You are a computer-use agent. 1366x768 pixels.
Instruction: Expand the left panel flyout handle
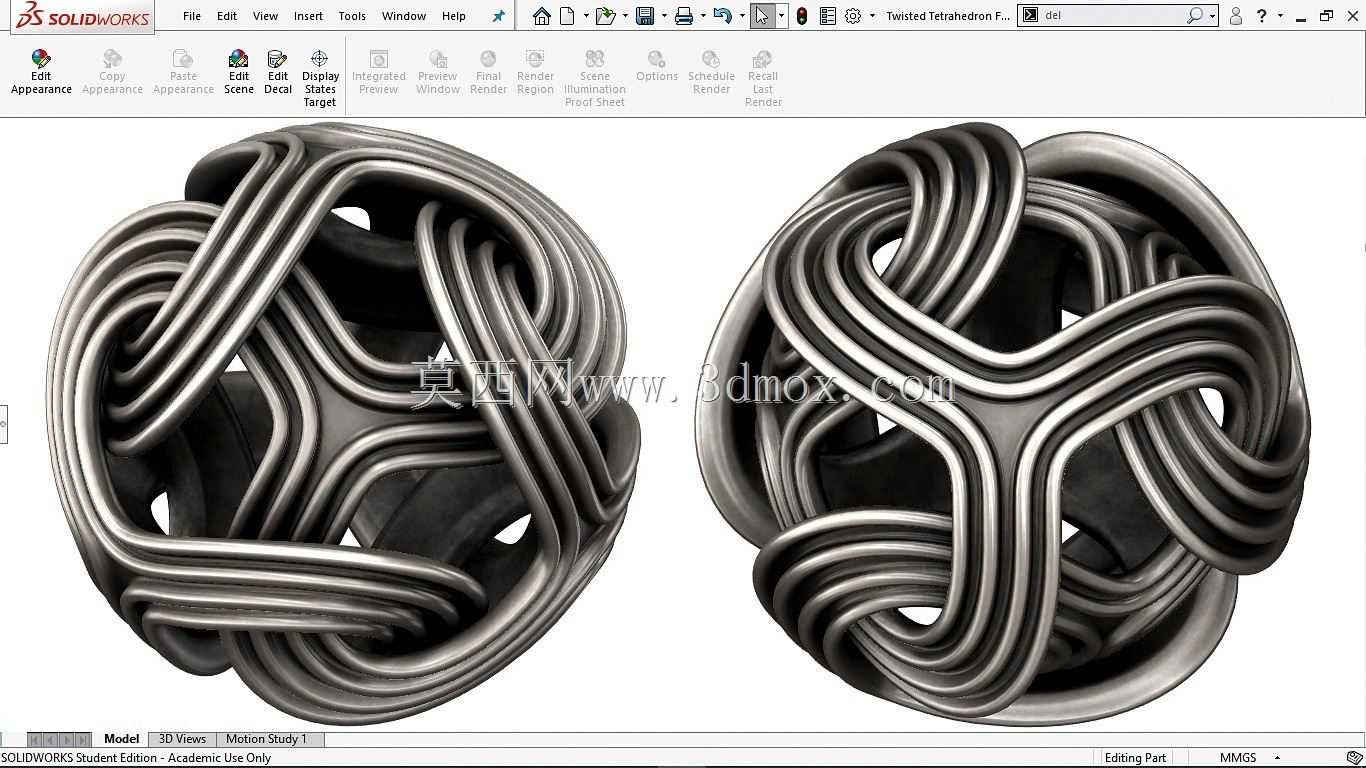[4, 424]
